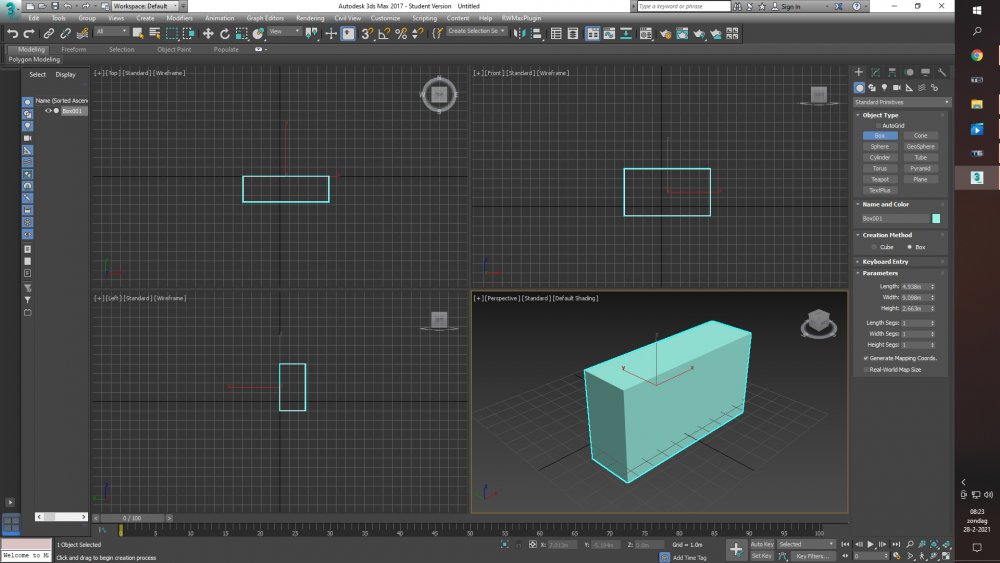Toggle the Angle Snap icon
1000x563 pixels.
tap(384, 33)
